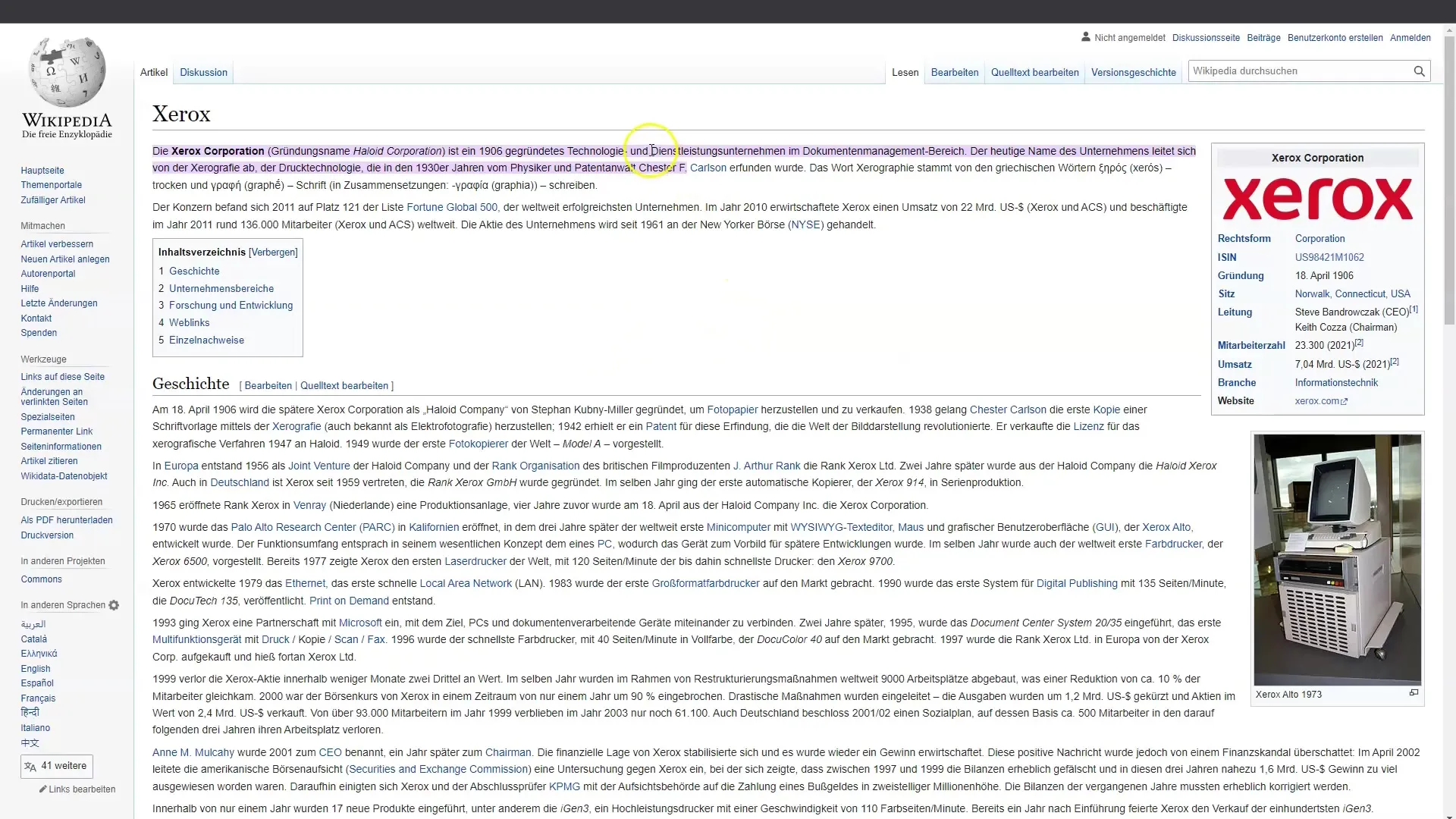The height and width of the screenshot is (819, 1456).
Task: Toggle Inhaltsverzeichnis by clicking Verbergen
Action: click(273, 252)
